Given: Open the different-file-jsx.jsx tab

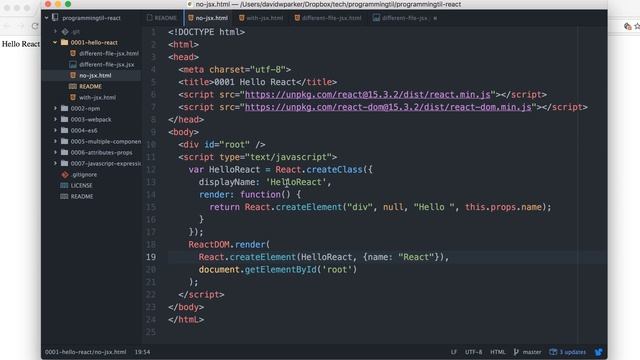Looking at the screenshot, I should 404,18.
